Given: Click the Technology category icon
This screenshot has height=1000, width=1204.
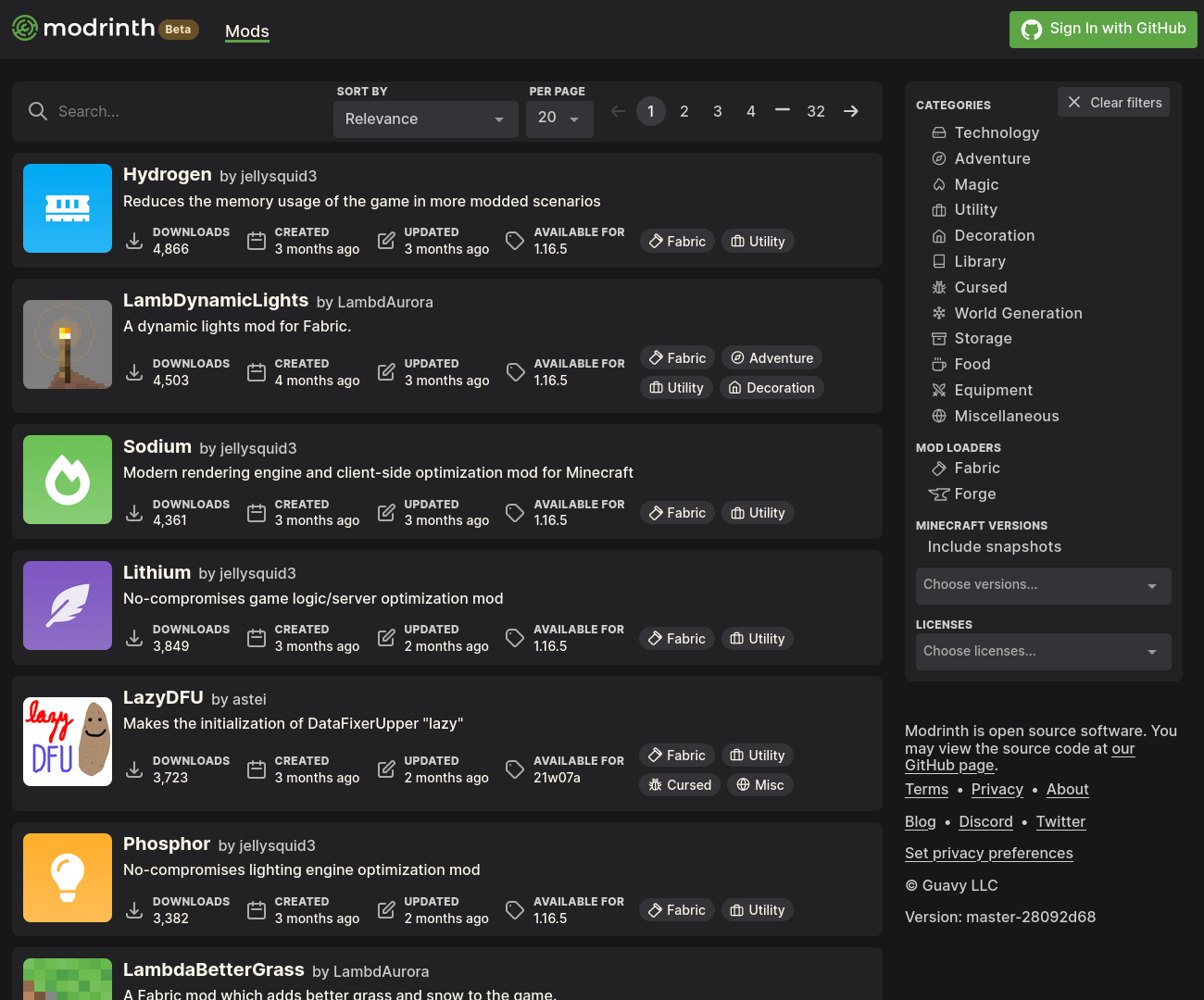Looking at the screenshot, I should pos(939,133).
